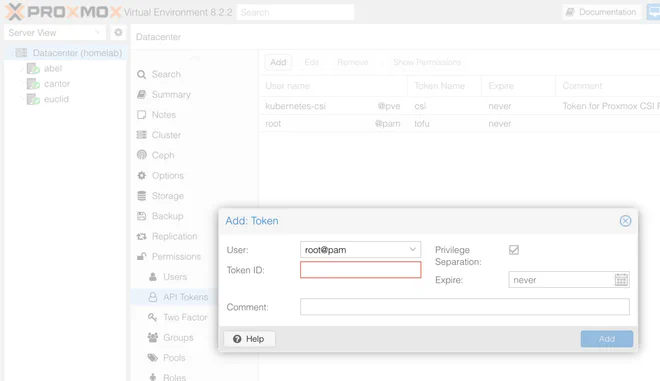Screen dimensions: 660x381
Task: Click the Replication arrows icon
Action: tap(141, 236)
